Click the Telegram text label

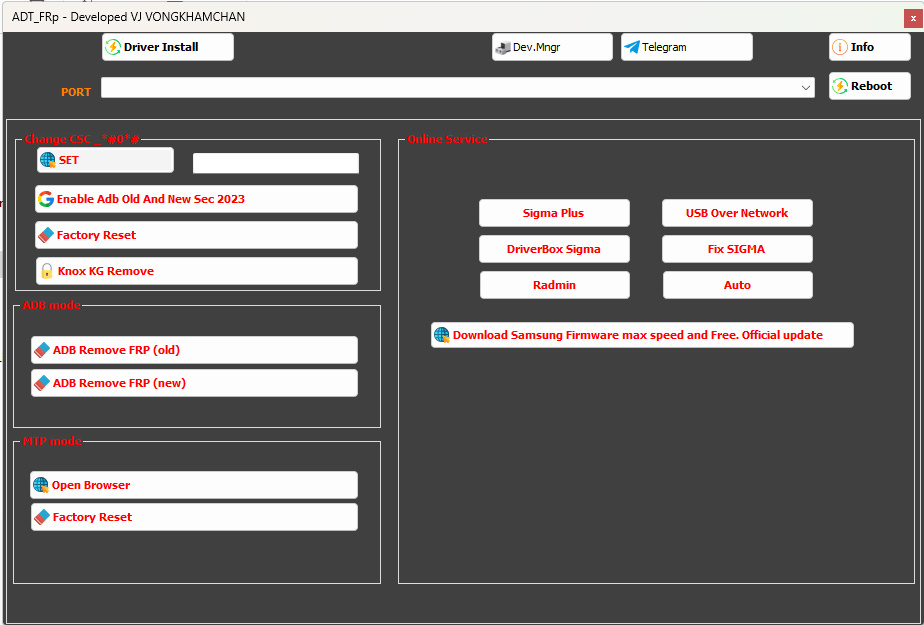pos(664,48)
